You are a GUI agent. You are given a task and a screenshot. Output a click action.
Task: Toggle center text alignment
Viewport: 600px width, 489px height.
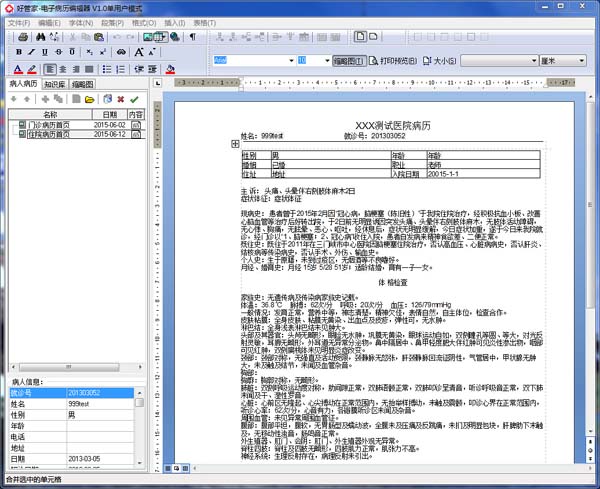click(x=63, y=69)
